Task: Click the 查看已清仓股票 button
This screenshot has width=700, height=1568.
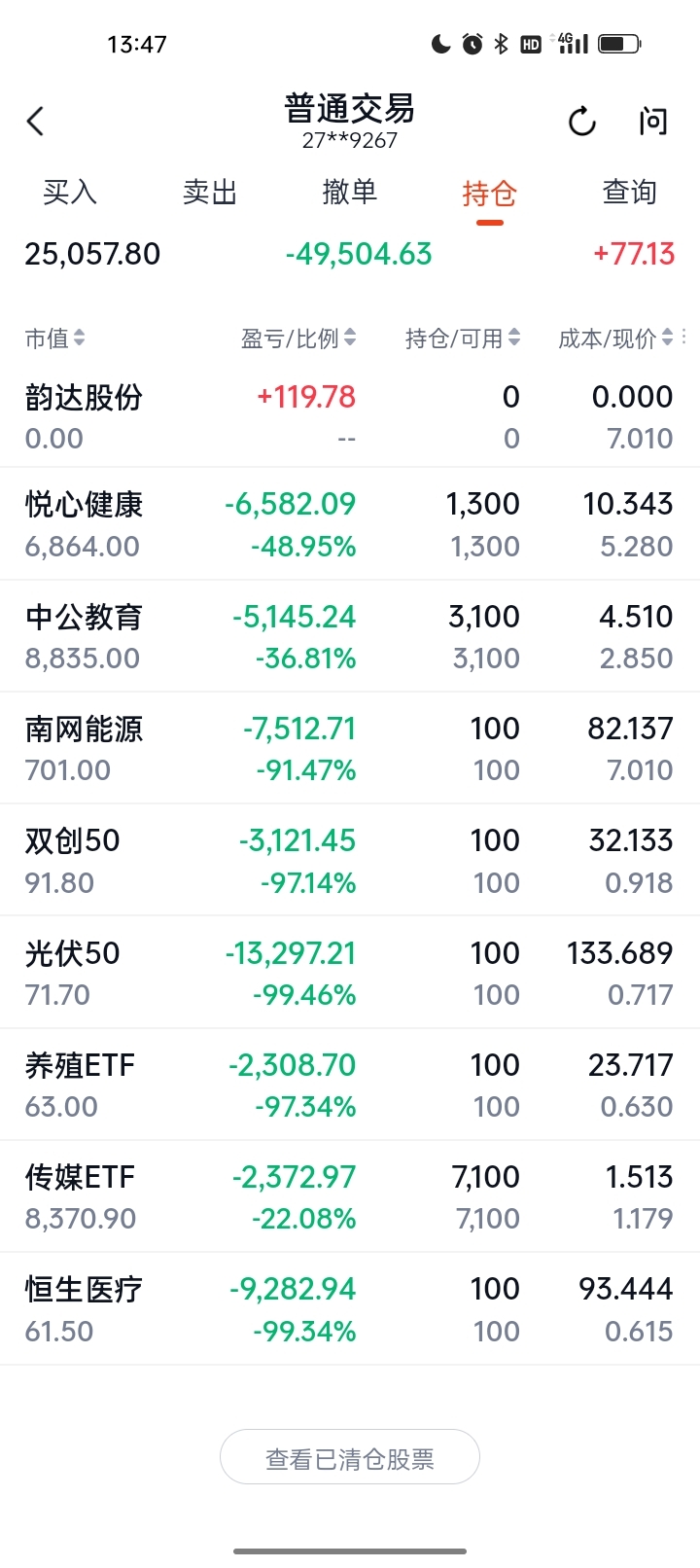Action: click(350, 1457)
